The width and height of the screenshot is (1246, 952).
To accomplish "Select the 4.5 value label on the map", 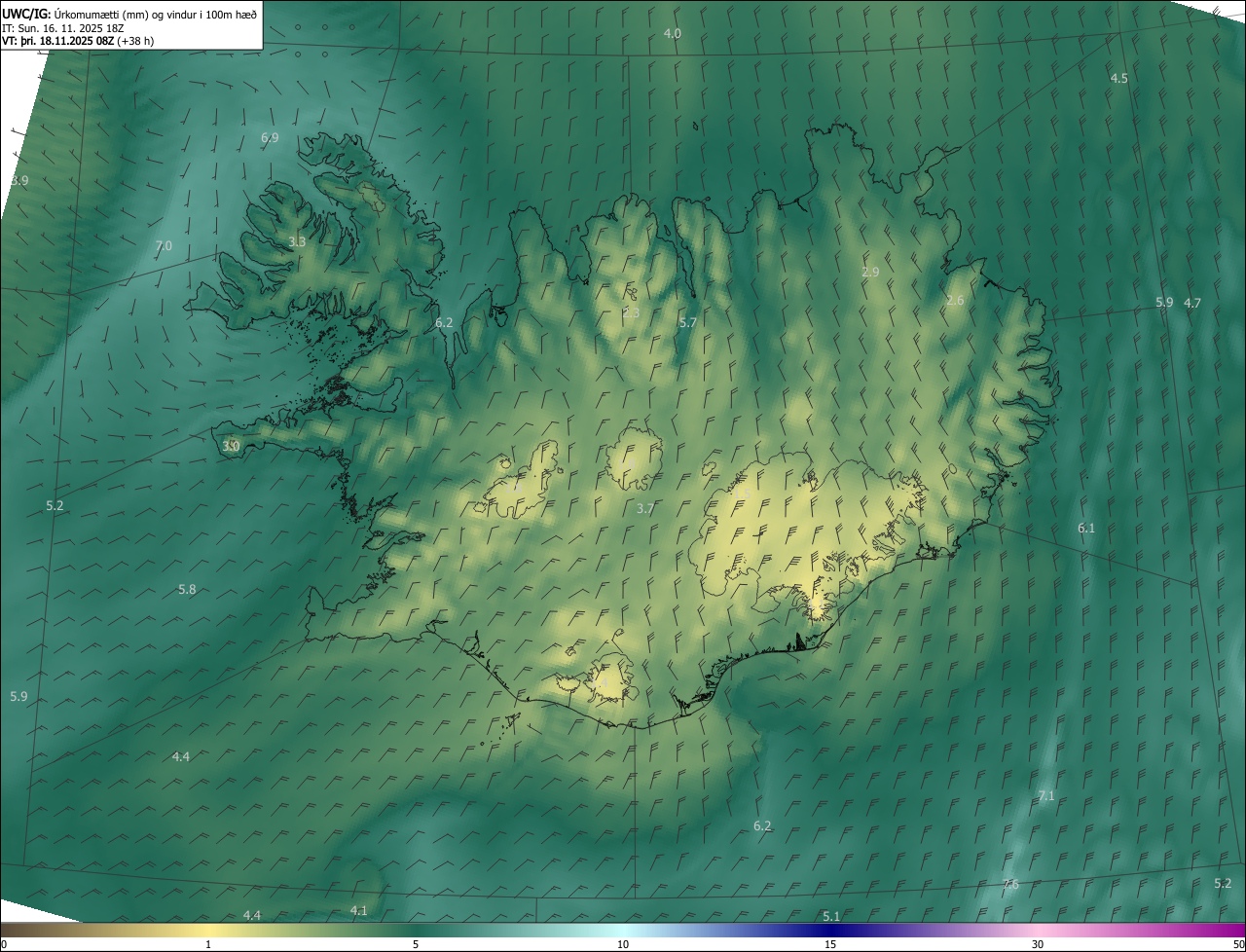I will coord(1119,79).
